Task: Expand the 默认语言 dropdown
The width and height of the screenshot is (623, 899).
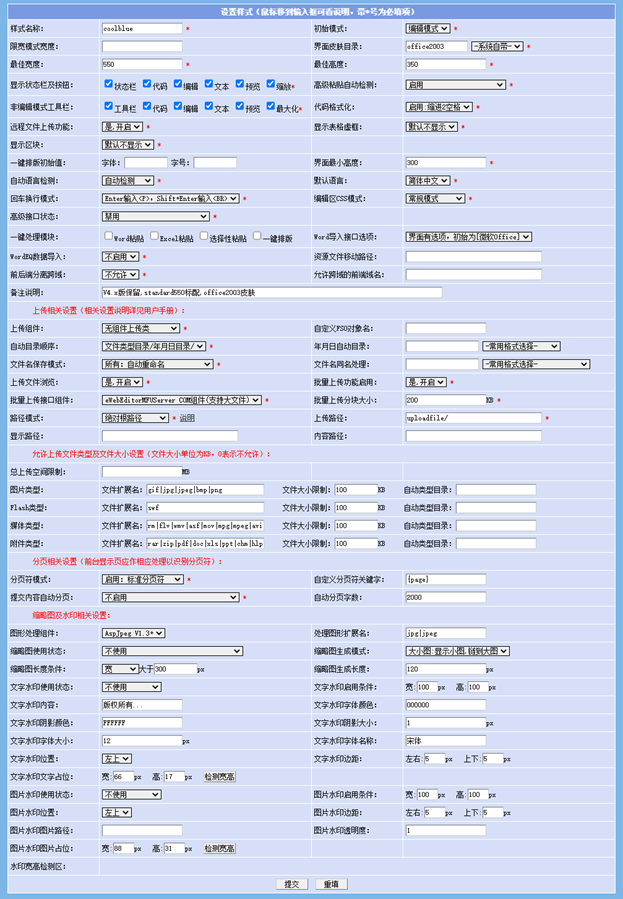Action: point(429,181)
